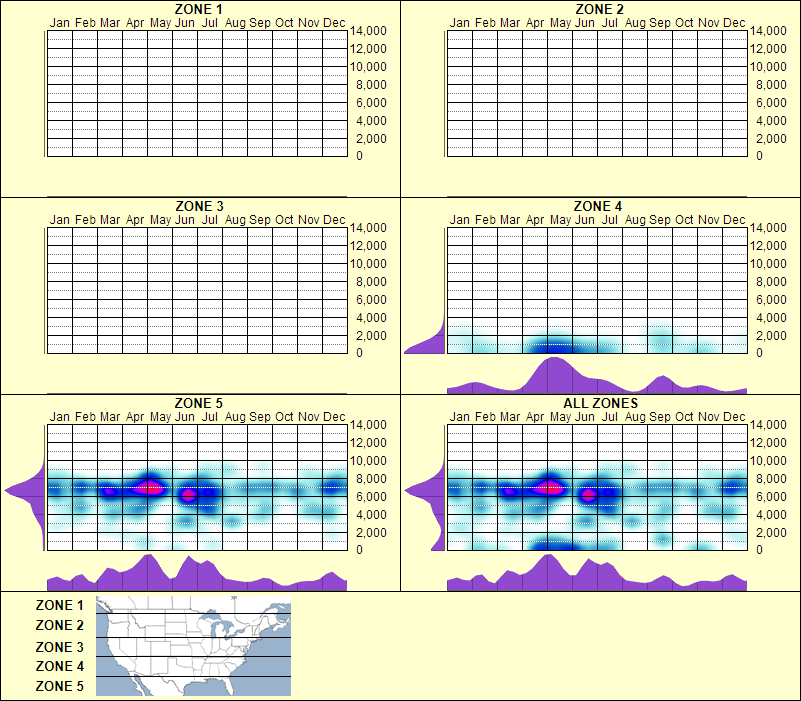This screenshot has width=801, height=701.
Task: Select the purple side histogram of Zone 5
Action: coord(22,490)
